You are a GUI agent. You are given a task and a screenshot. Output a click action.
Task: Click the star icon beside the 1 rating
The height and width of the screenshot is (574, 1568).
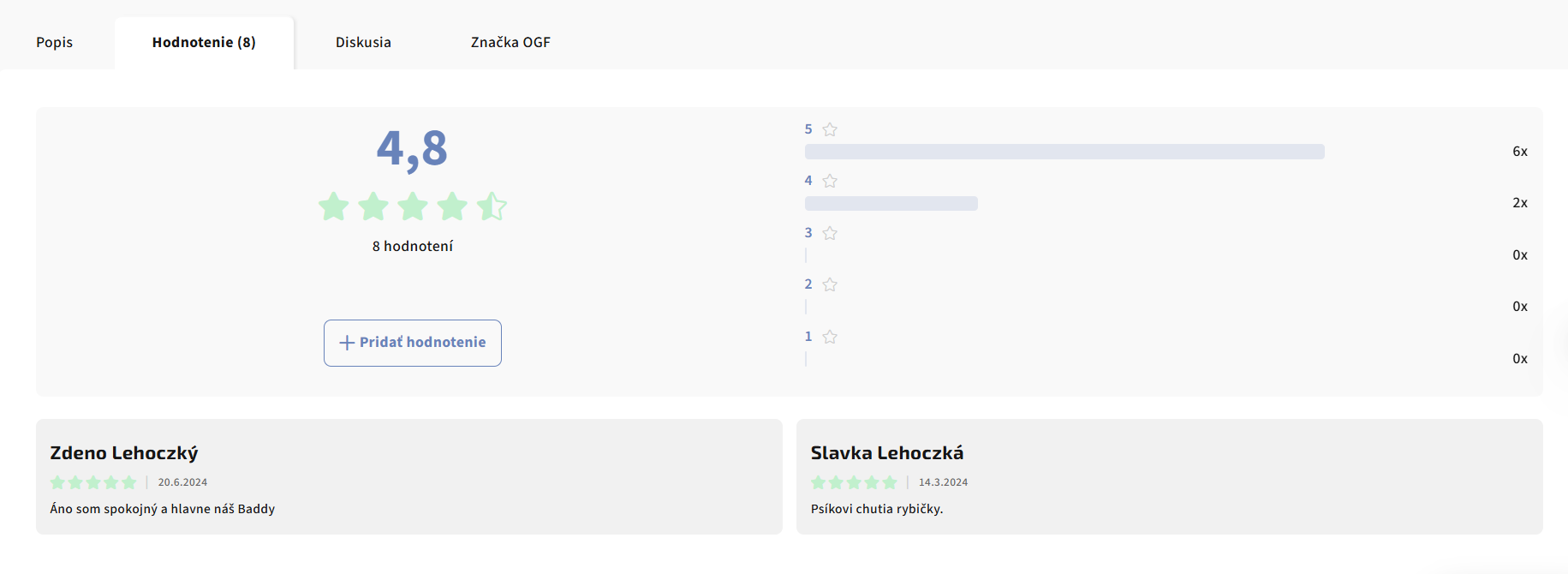(x=830, y=337)
